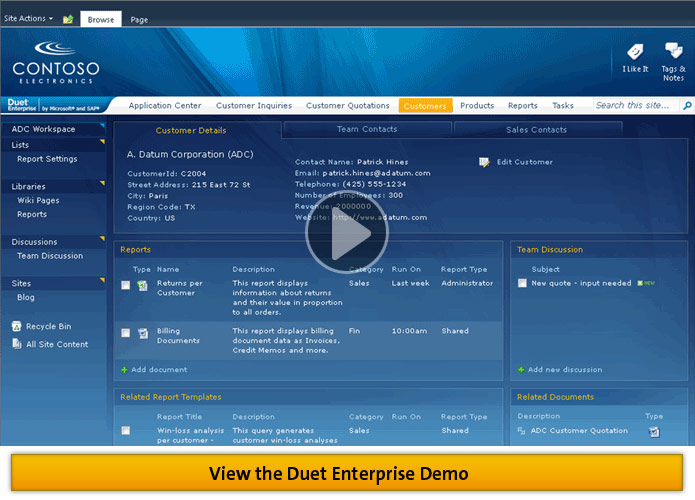Open the Sales Contacts tab
The image size is (695, 500).
coord(536,129)
